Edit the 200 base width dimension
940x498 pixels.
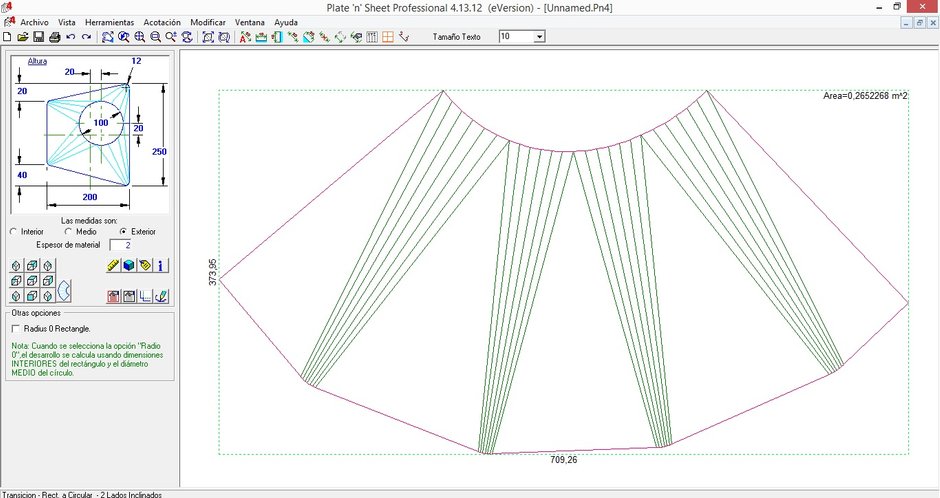(x=90, y=197)
